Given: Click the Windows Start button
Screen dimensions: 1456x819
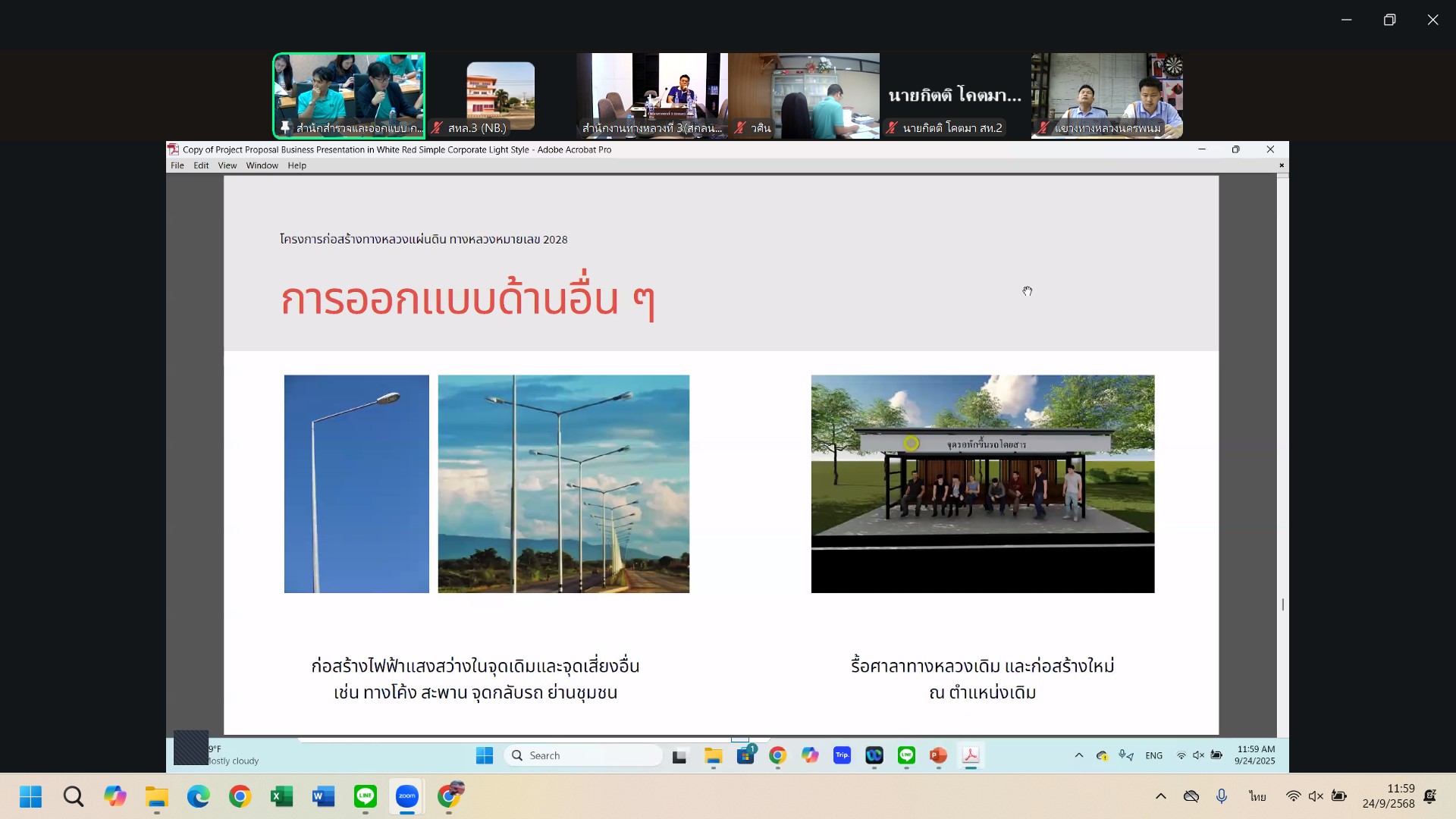Looking at the screenshot, I should click(x=31, y=796).
